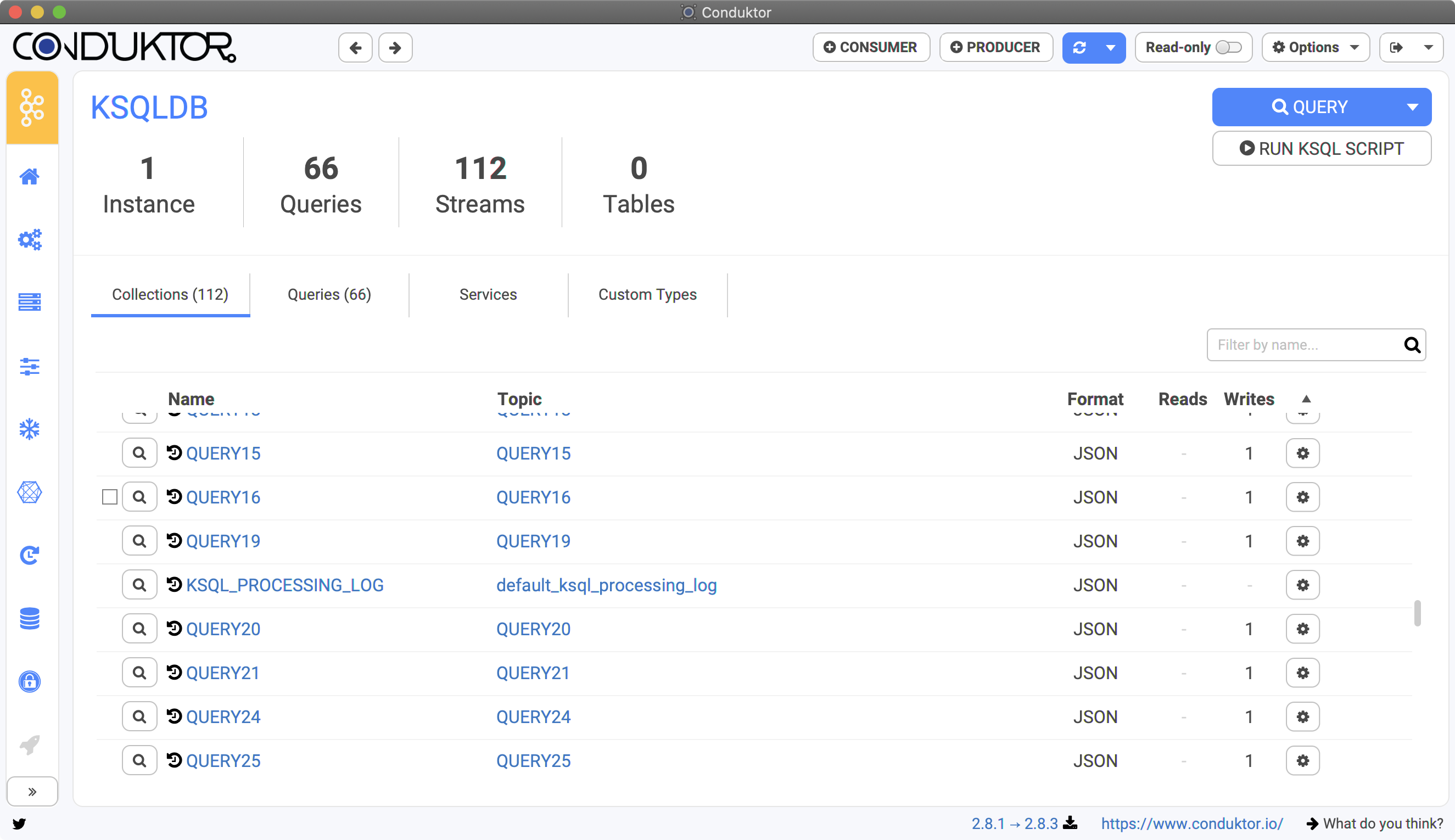The image size is (1455, 840).
Task: Inspect QUERY19 with magnifier button
Action: (139, 541)
